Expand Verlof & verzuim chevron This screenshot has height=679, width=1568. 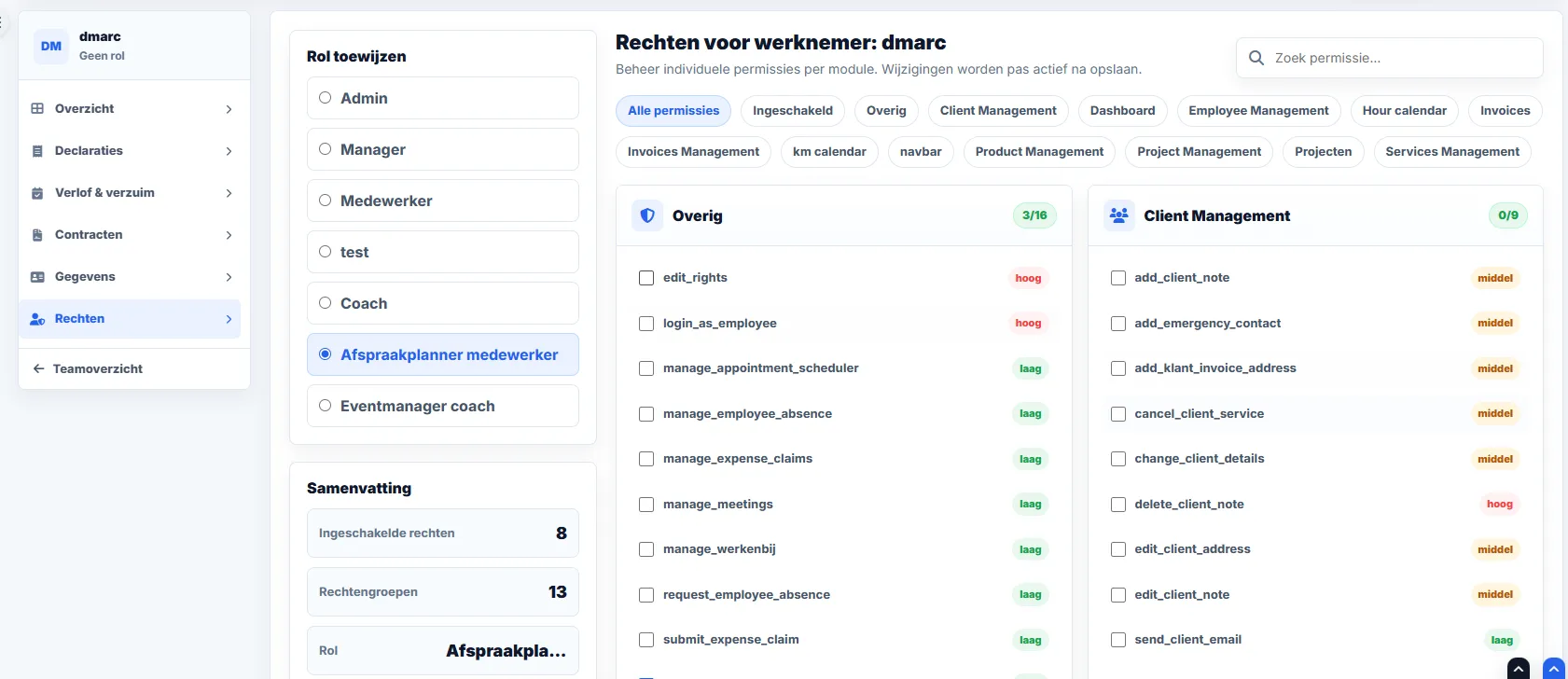(x=229, y=193)
